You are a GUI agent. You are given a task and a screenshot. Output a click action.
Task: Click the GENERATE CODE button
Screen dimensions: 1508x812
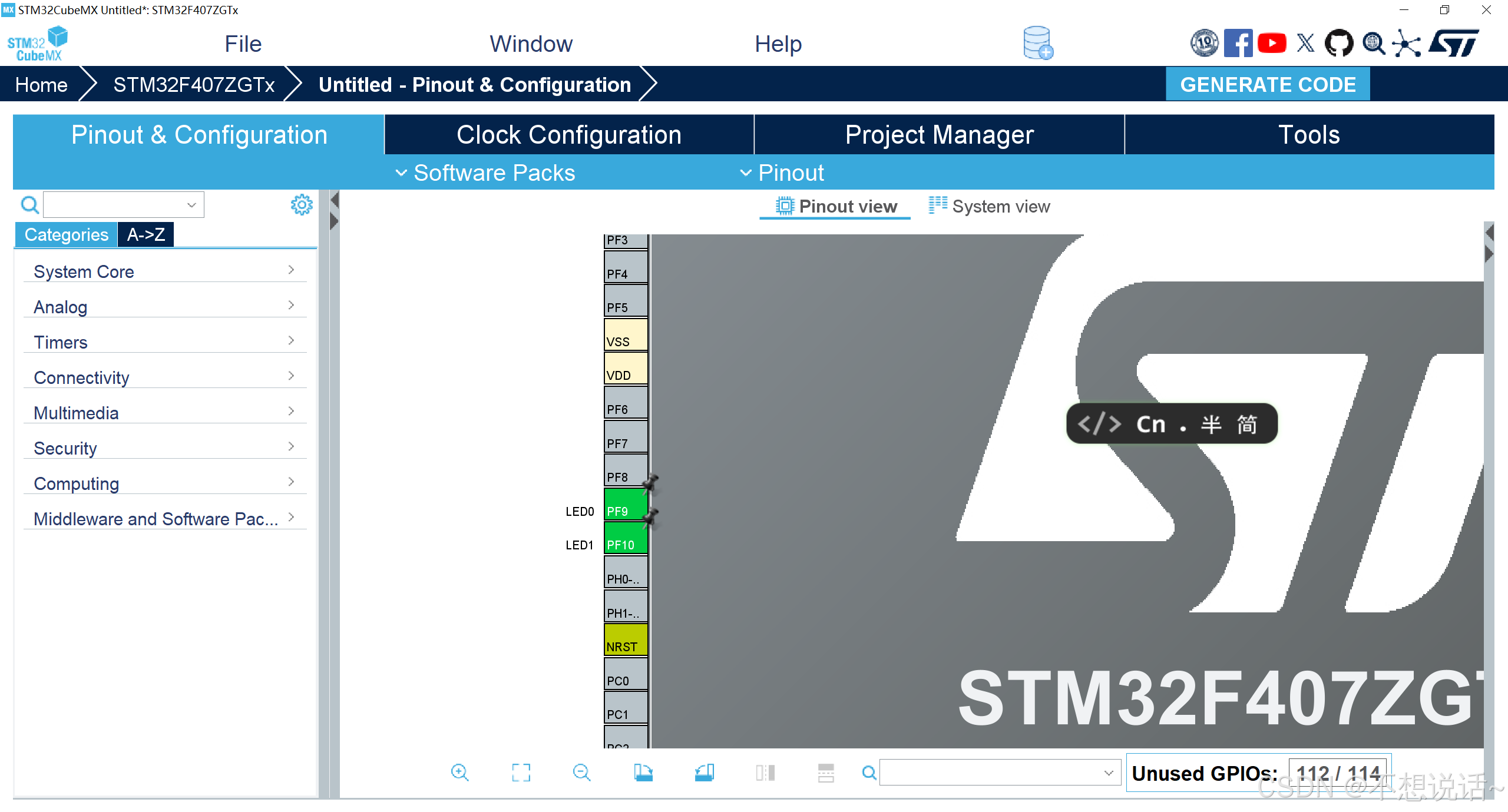click(1268, 84)
